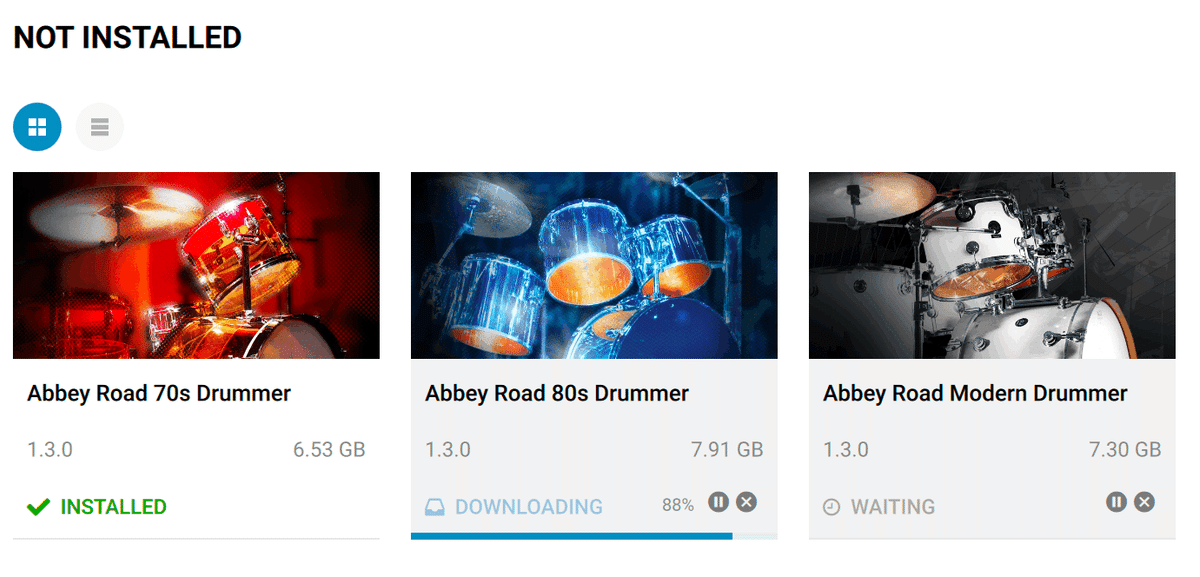Switch to grid view layout
The image size is (1200, 577).
(37, 127)
